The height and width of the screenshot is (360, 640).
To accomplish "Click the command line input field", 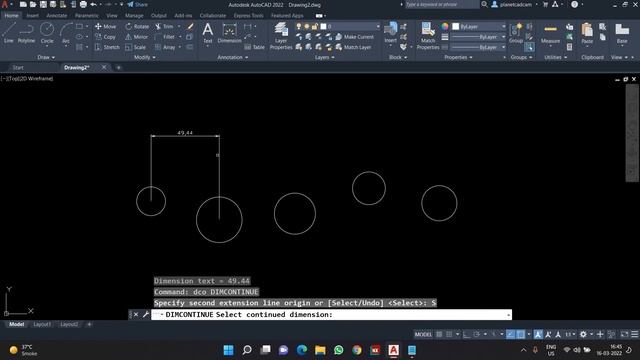I will (331, 315).
